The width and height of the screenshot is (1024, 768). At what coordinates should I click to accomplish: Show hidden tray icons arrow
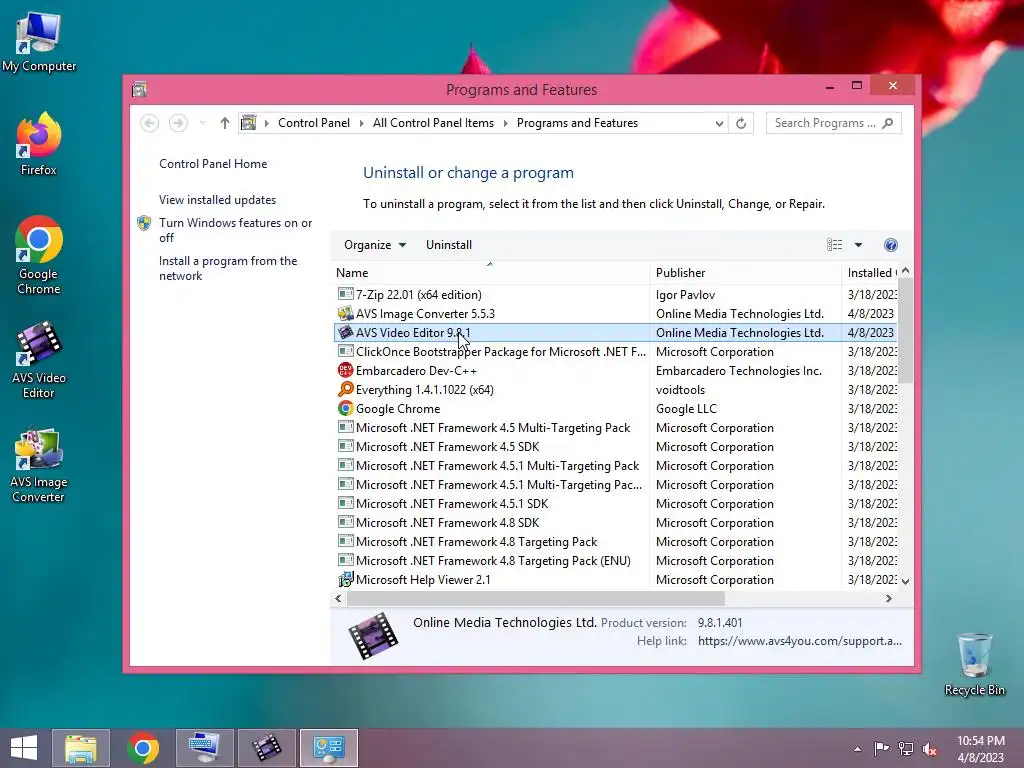click(857, 749)
